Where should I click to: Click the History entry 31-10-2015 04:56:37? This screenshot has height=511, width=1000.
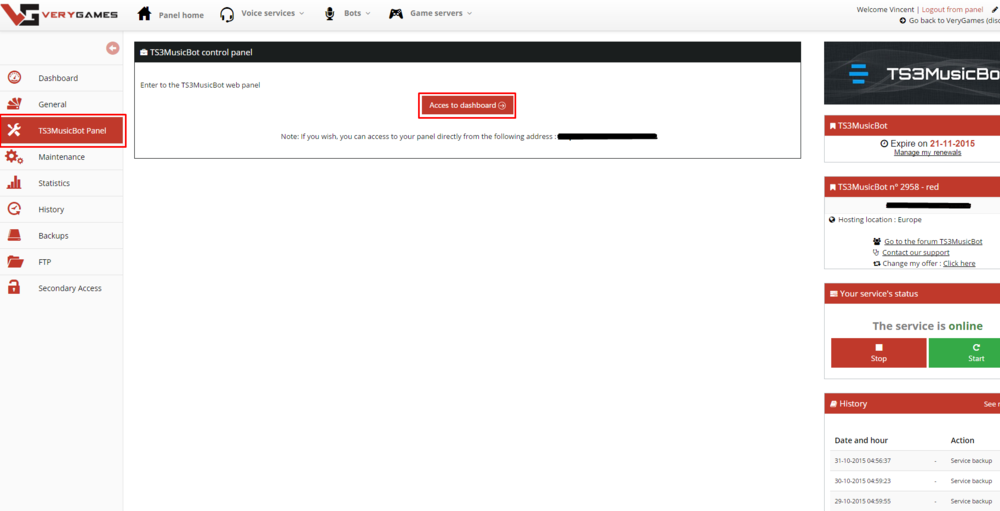(862, 461)
